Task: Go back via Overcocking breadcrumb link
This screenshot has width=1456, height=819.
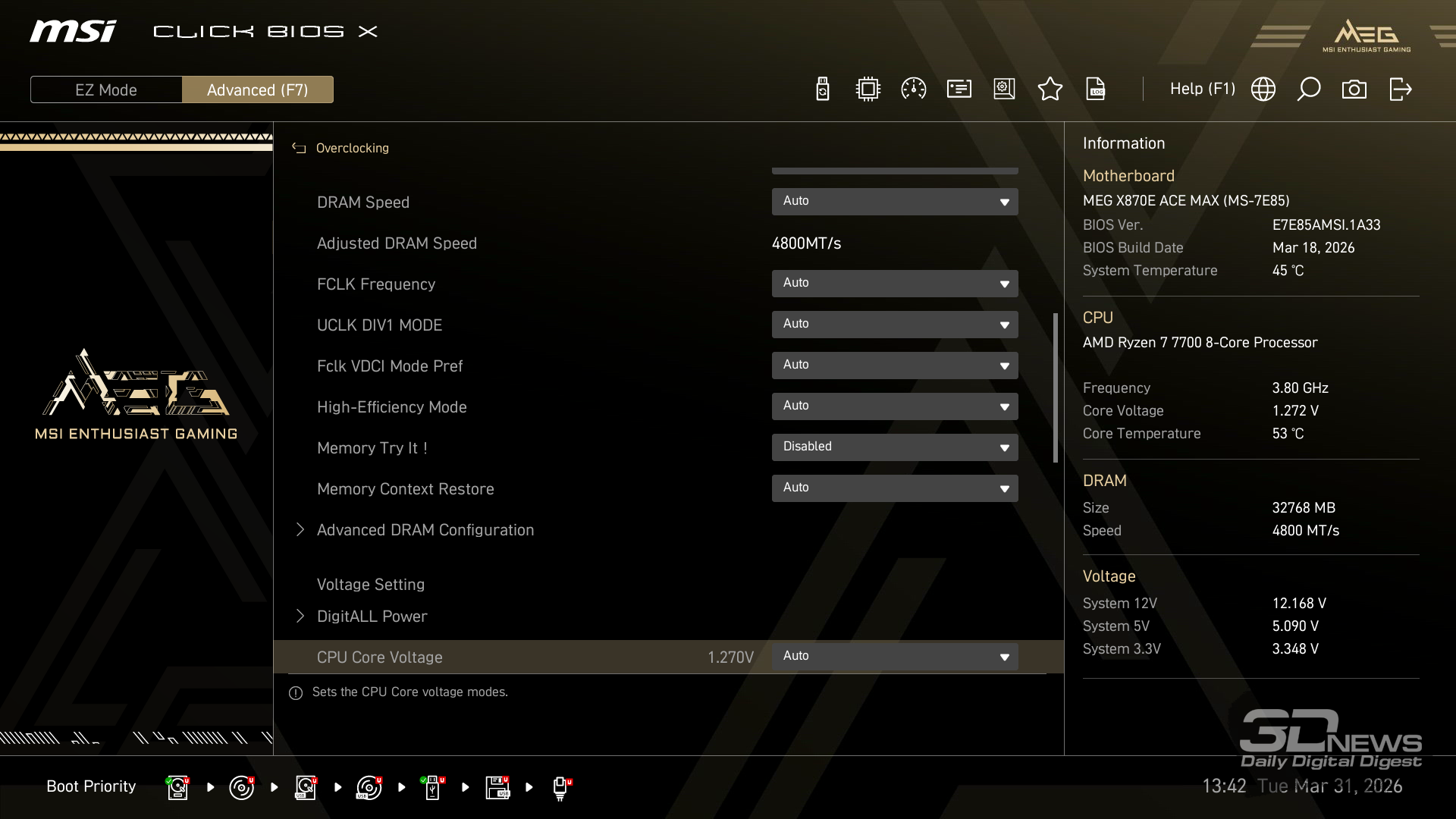Action: pos(351,149)
